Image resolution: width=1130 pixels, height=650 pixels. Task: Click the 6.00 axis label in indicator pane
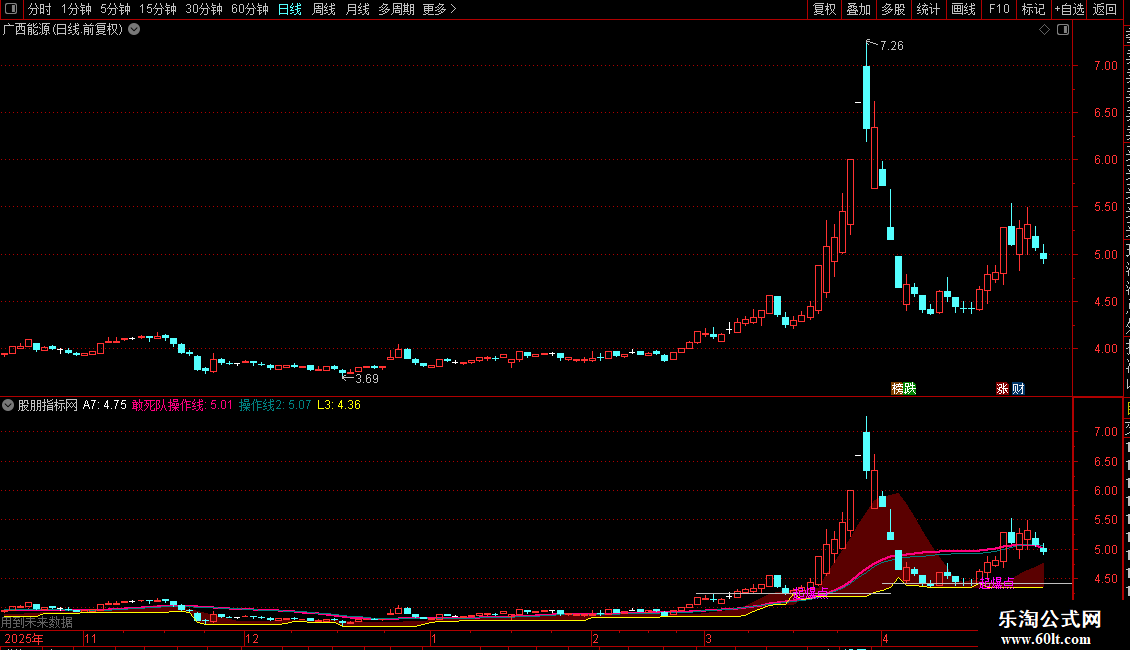1105,491
